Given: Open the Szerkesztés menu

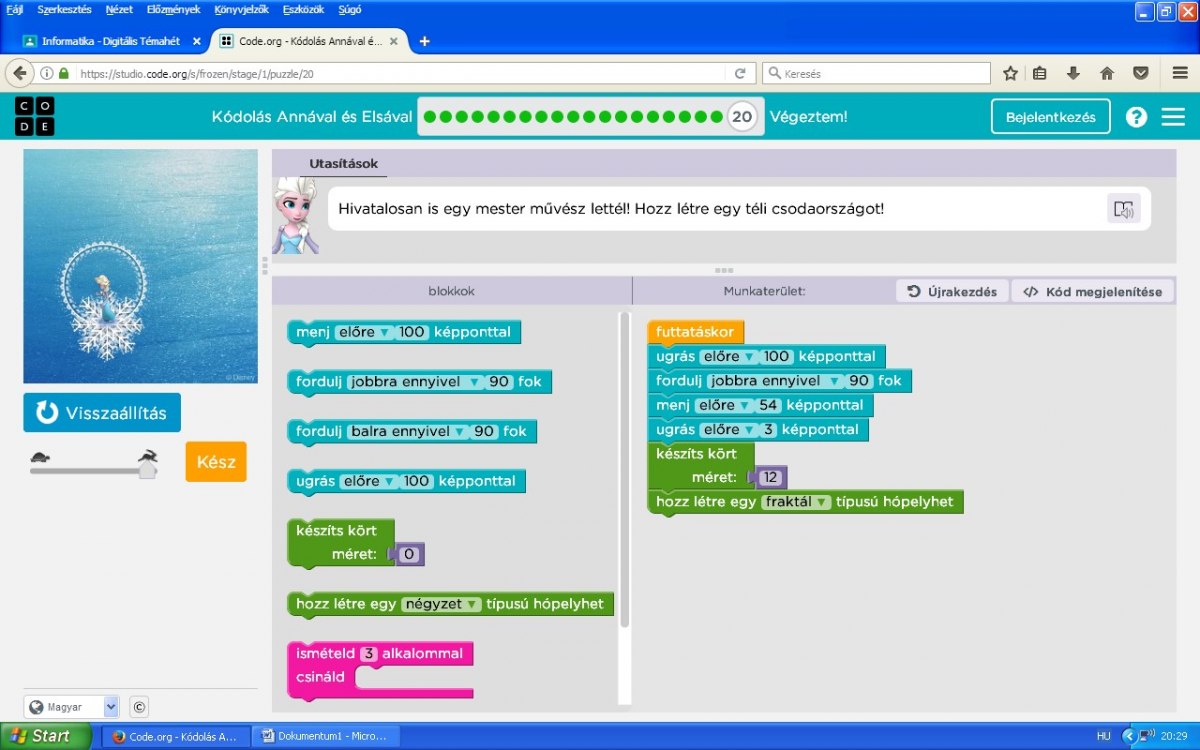Looking at the screenshot, I should click(64, 10).
